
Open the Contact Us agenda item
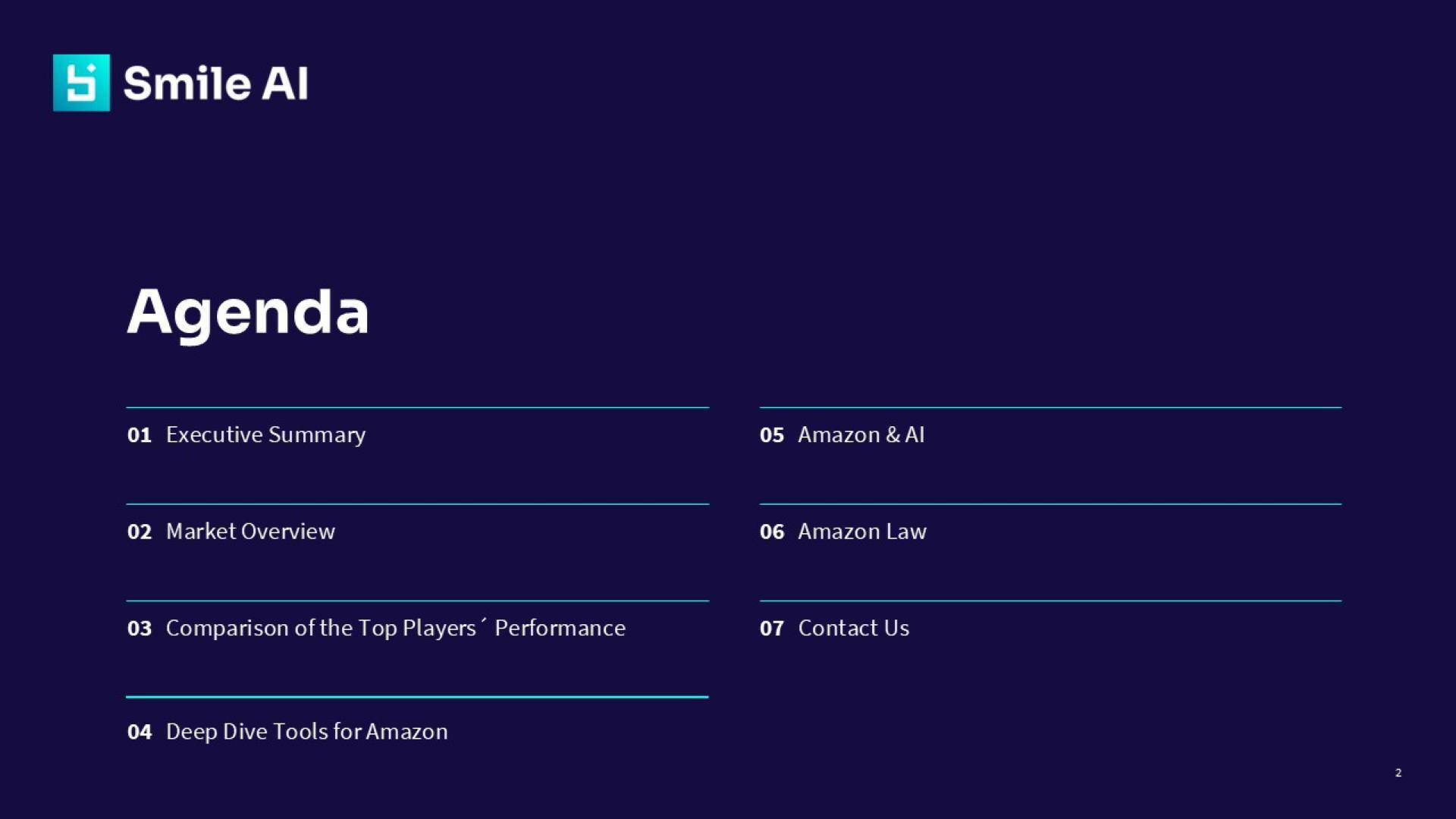click(x=853, y=628)
